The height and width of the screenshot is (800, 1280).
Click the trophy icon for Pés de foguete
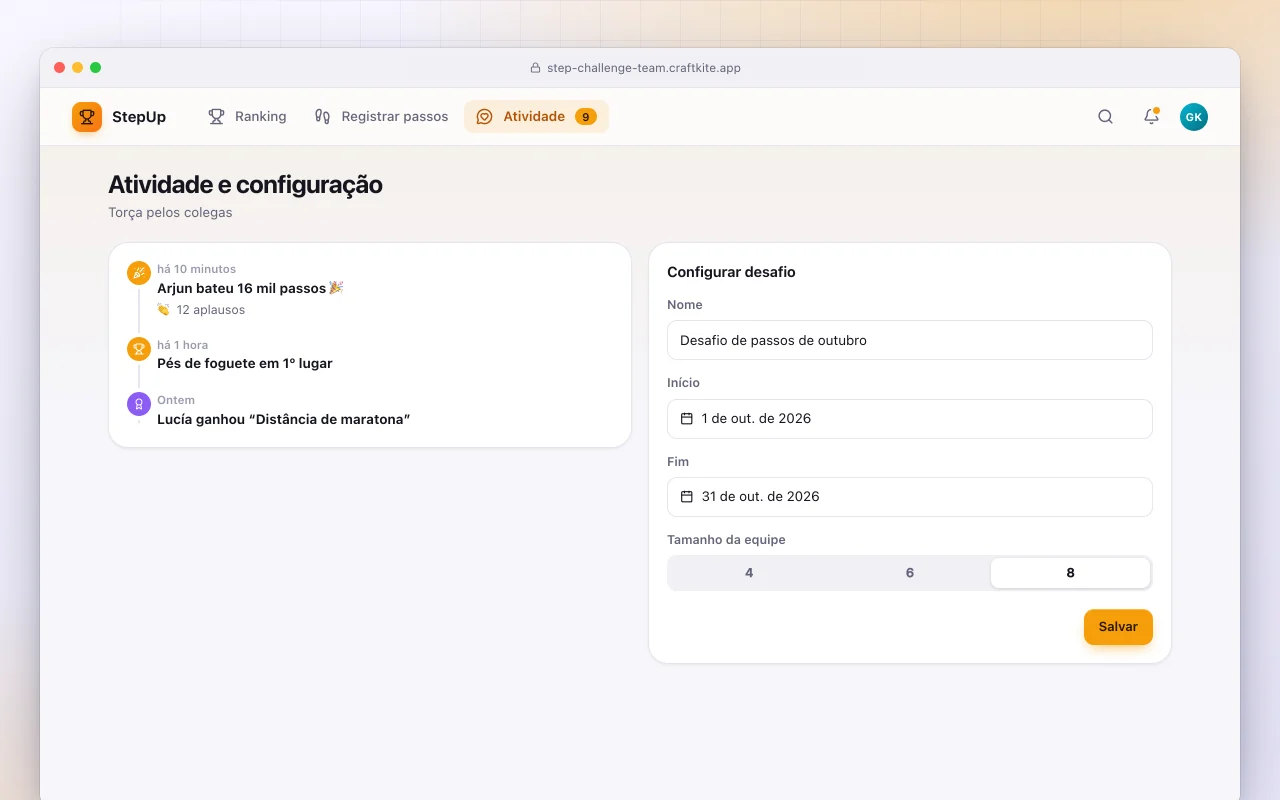(139, 349)
